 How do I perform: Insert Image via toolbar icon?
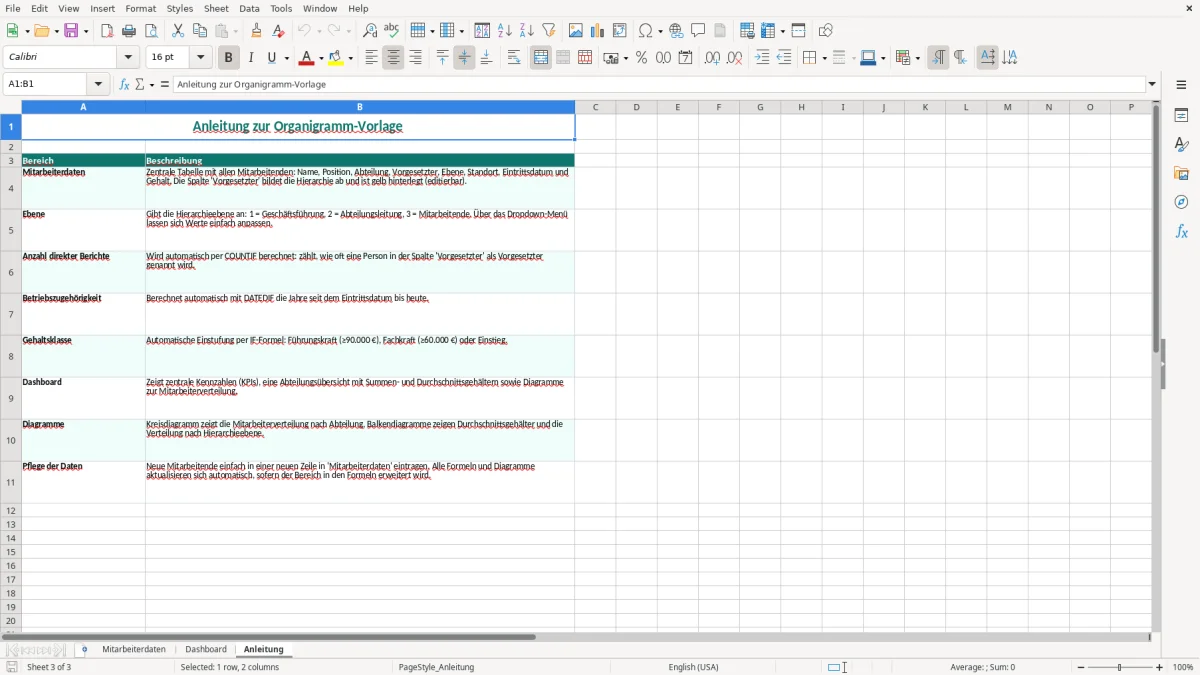tap(576, 31)
